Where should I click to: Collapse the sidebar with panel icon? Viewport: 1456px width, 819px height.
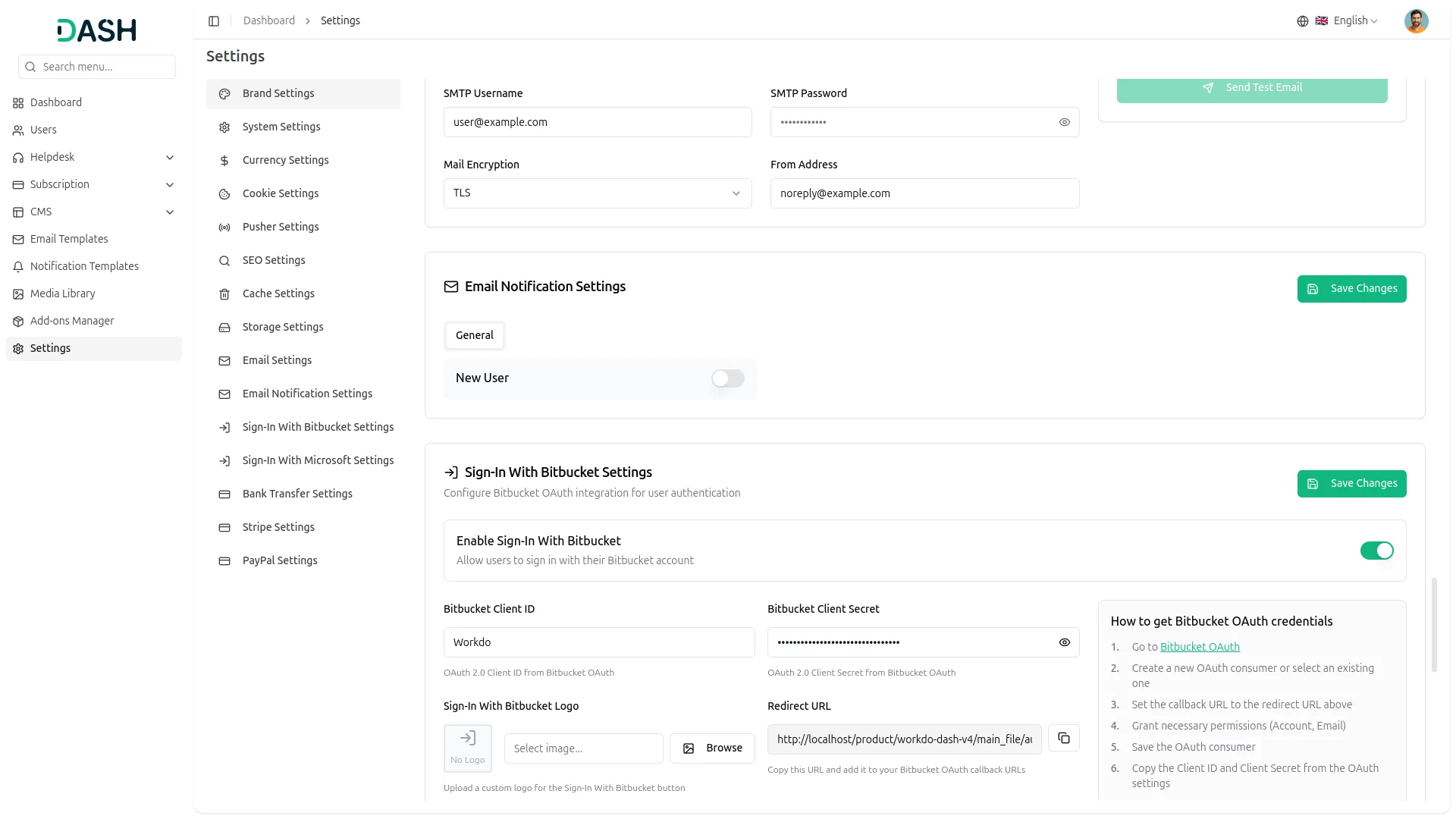pyautogui.click(x=214, y=20)
